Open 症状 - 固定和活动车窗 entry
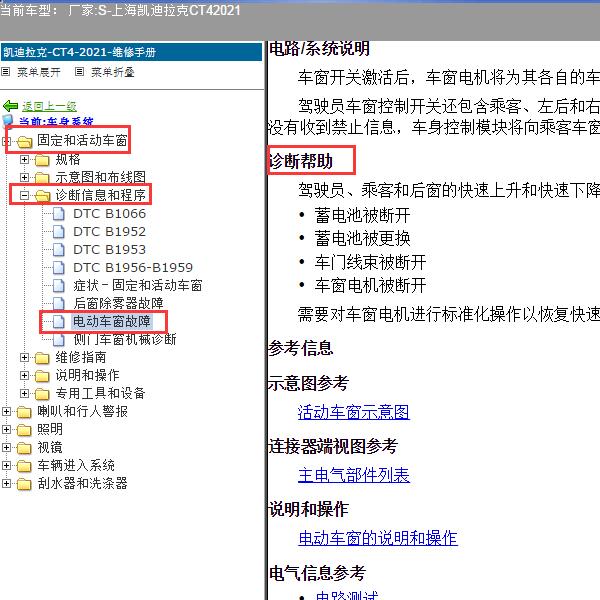 [138, 285]
